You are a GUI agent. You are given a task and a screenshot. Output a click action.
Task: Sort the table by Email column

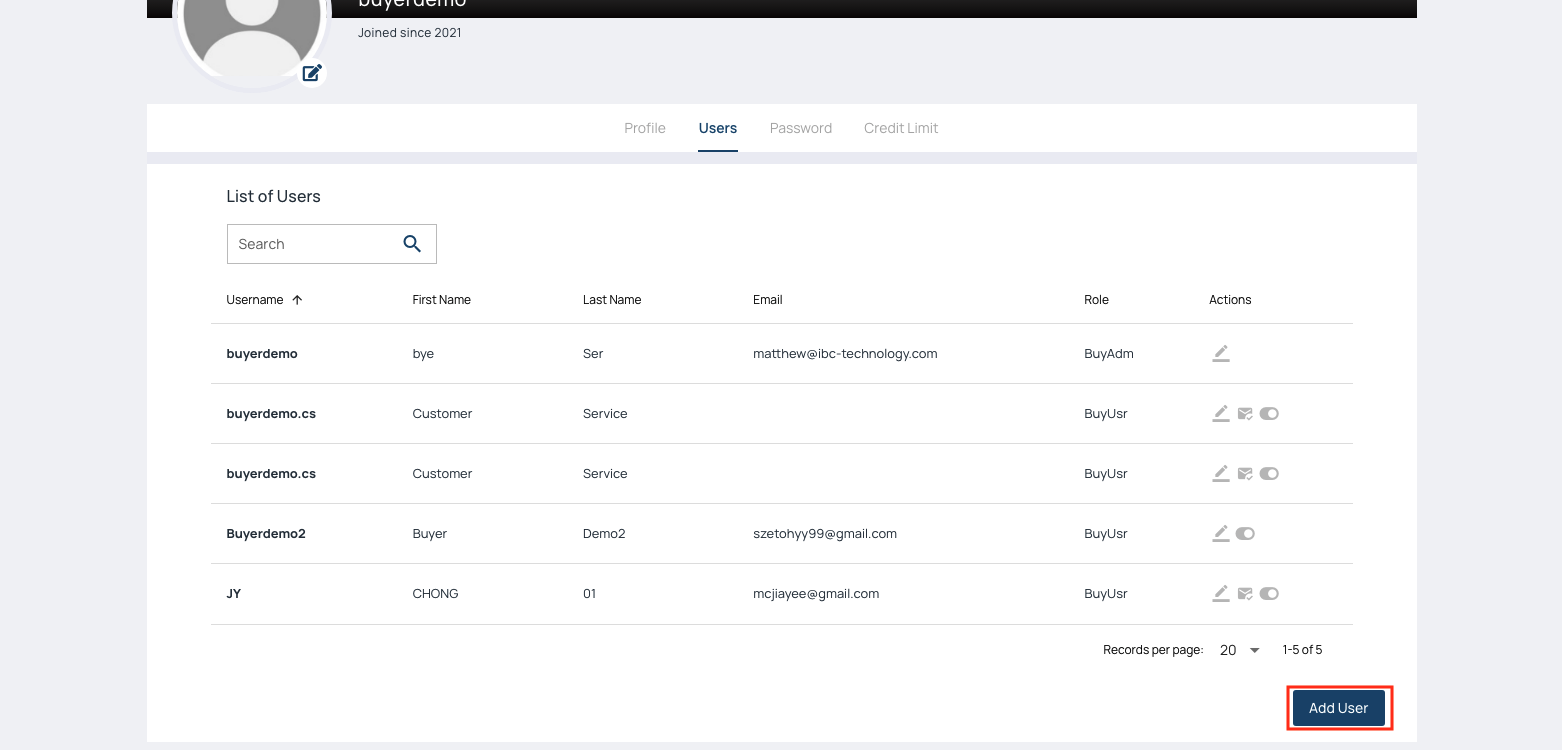coord(767,300)
